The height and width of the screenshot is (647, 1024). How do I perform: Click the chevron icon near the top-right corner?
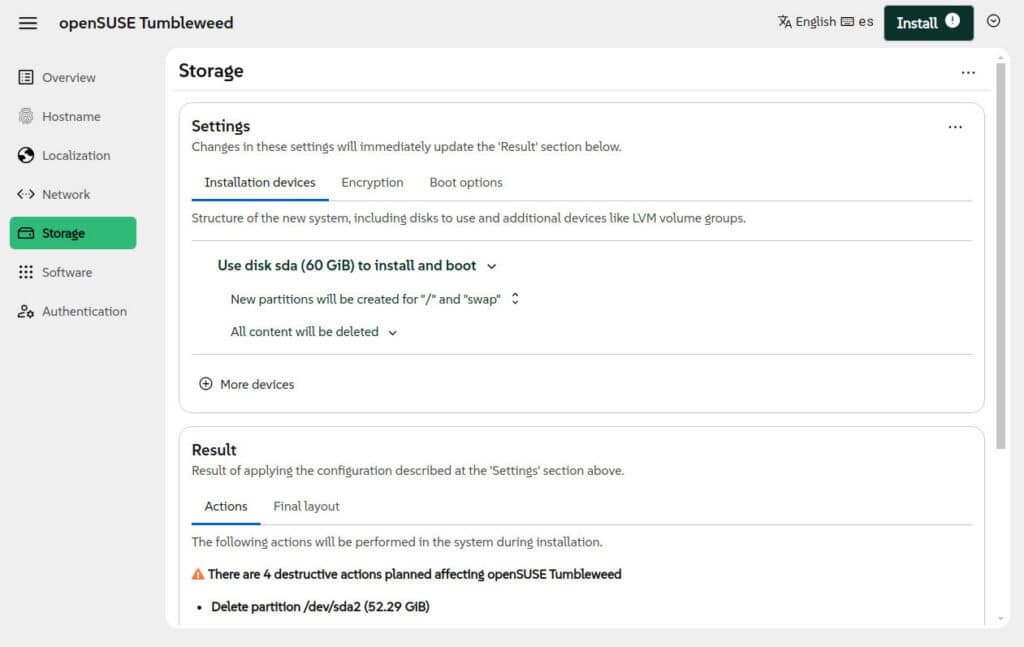point(994,22)
